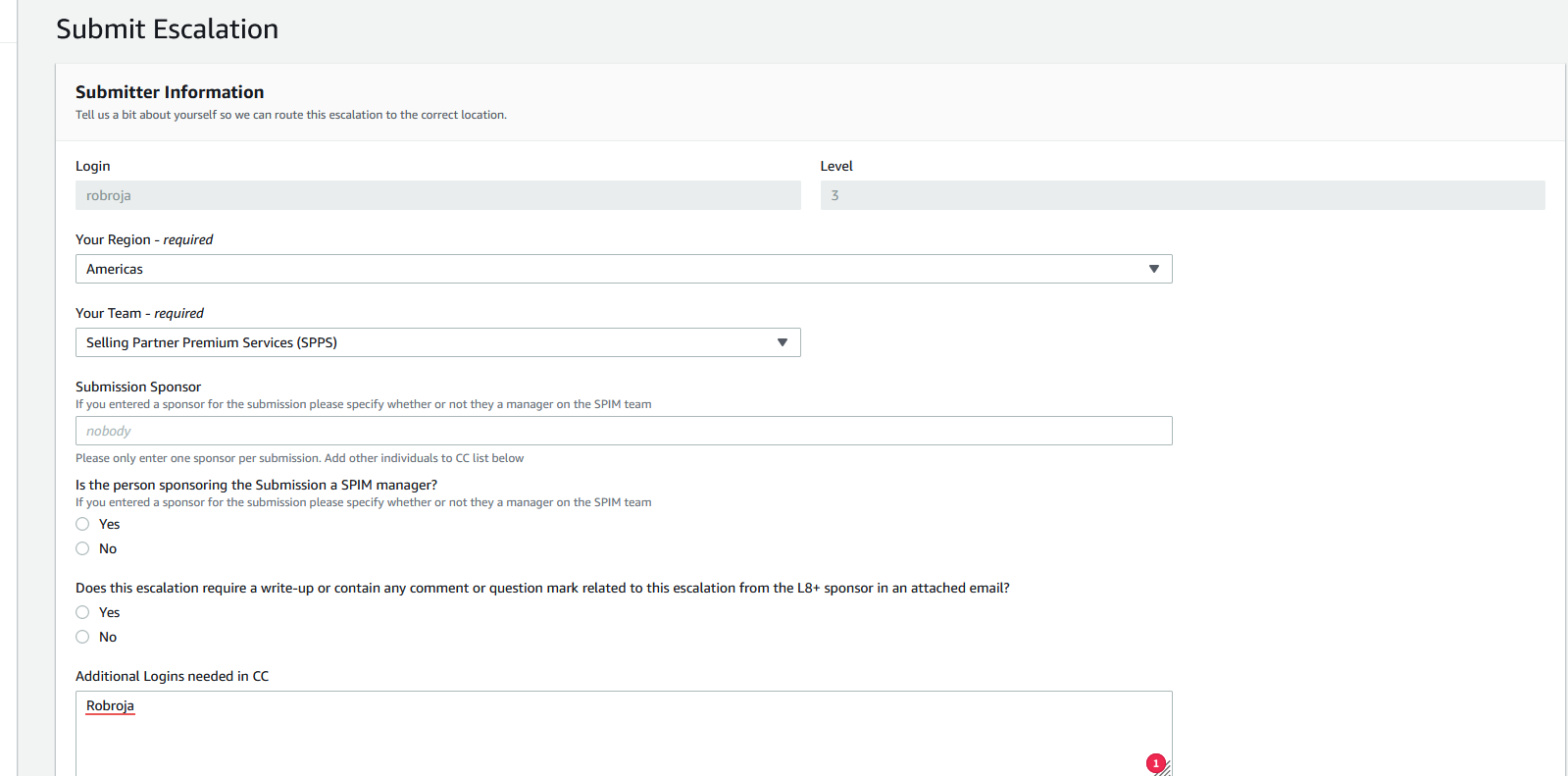1568x776 pixels.
Task: Select No for SPIM manager sponsor question
Action: [x=82, y=548]
